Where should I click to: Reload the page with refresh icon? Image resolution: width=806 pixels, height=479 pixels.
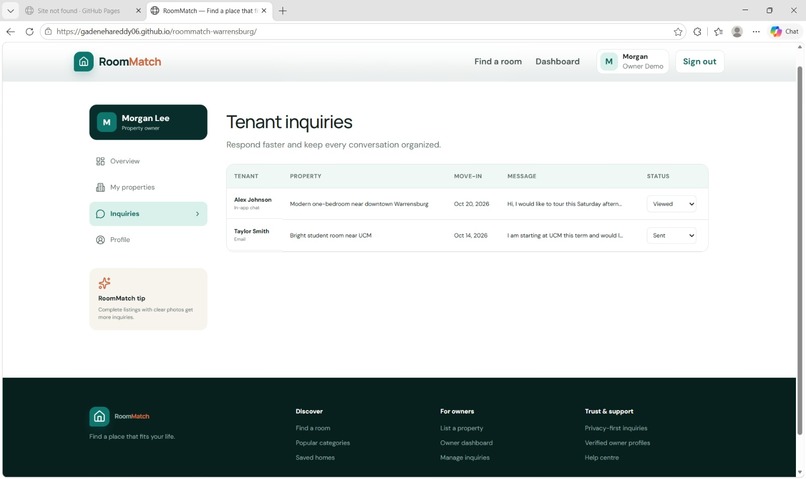point(29,31)
